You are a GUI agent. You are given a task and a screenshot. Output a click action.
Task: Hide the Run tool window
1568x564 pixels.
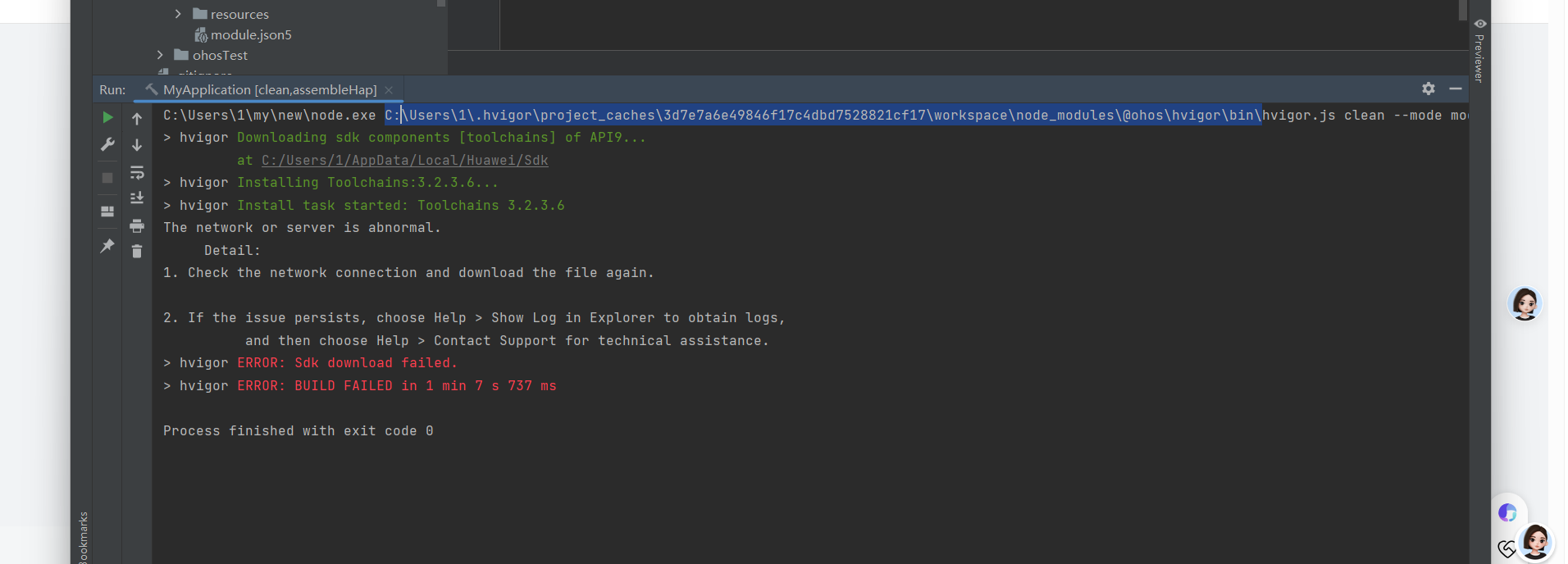[1456, 89]
